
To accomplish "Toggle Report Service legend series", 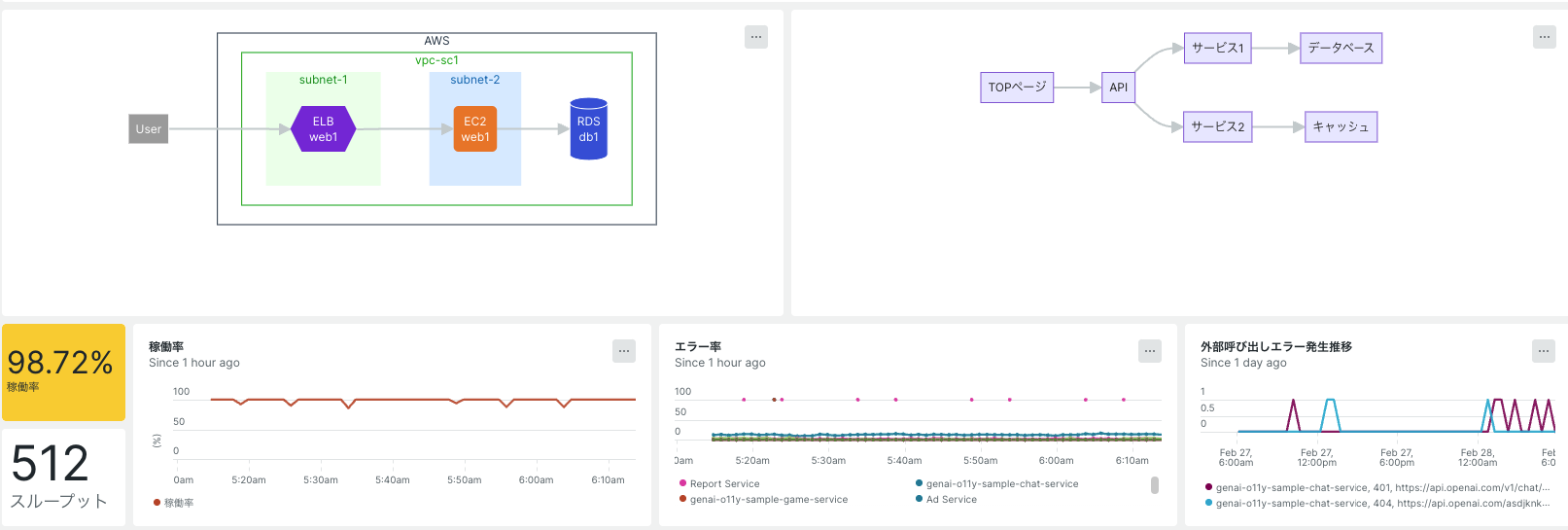I will pos(724,483).
